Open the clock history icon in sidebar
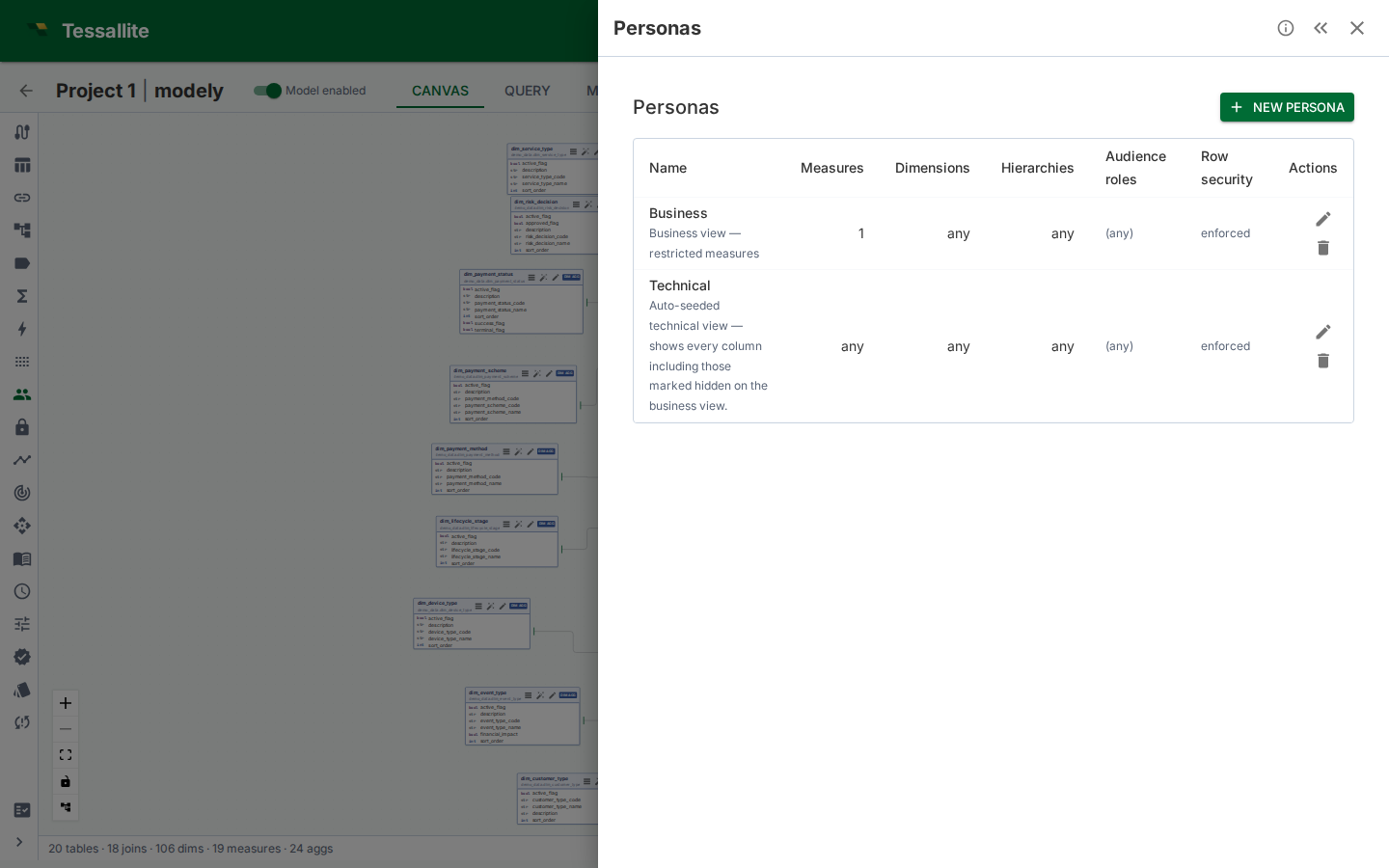The image size is (1389, 868). [21, 591]
